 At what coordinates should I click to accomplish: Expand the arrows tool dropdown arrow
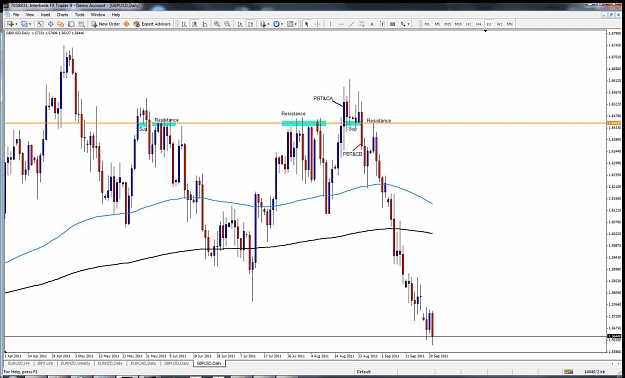pyautogui.click(x=409, y=24)
